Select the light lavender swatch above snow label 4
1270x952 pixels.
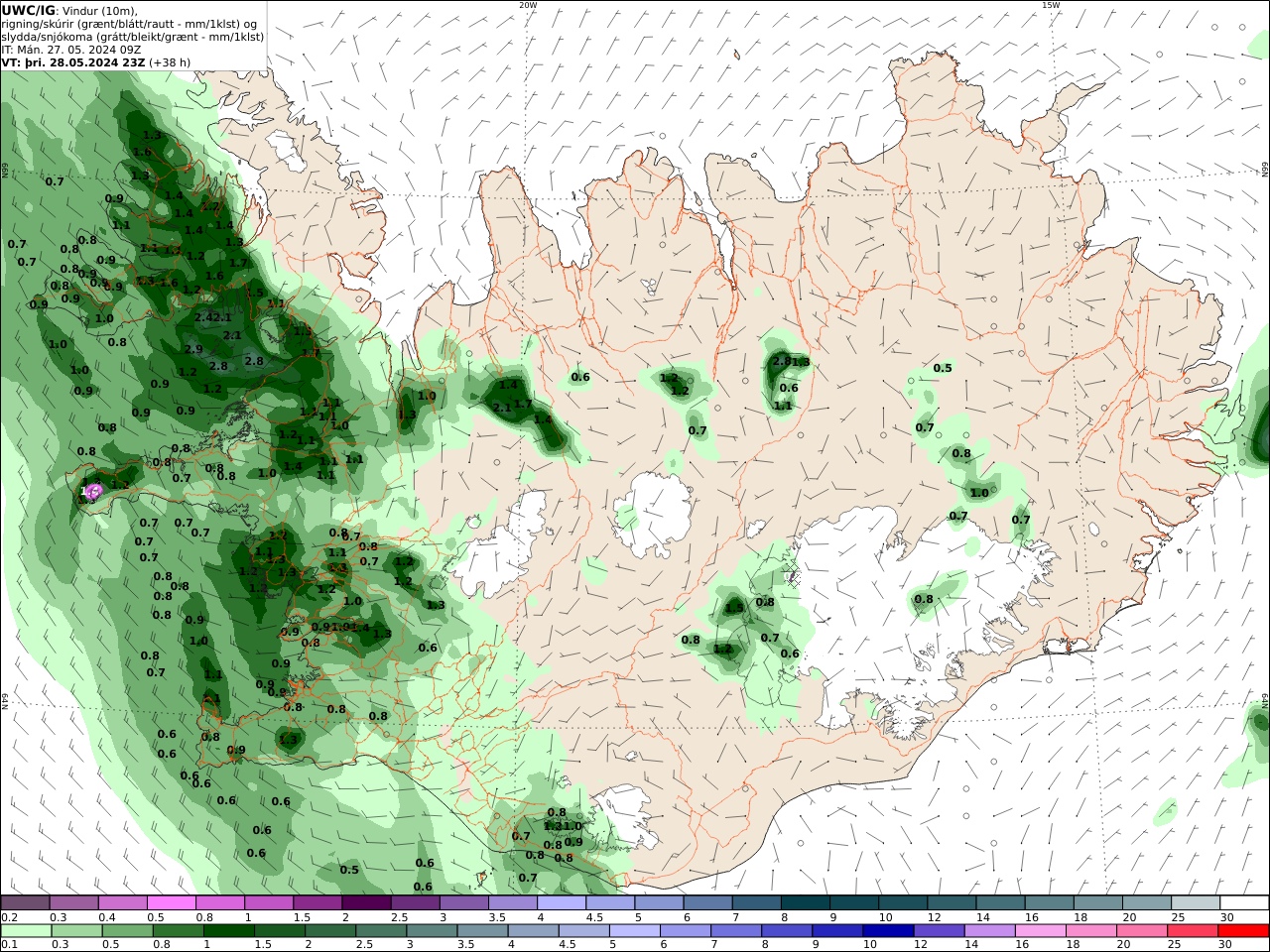coord(562,903)
